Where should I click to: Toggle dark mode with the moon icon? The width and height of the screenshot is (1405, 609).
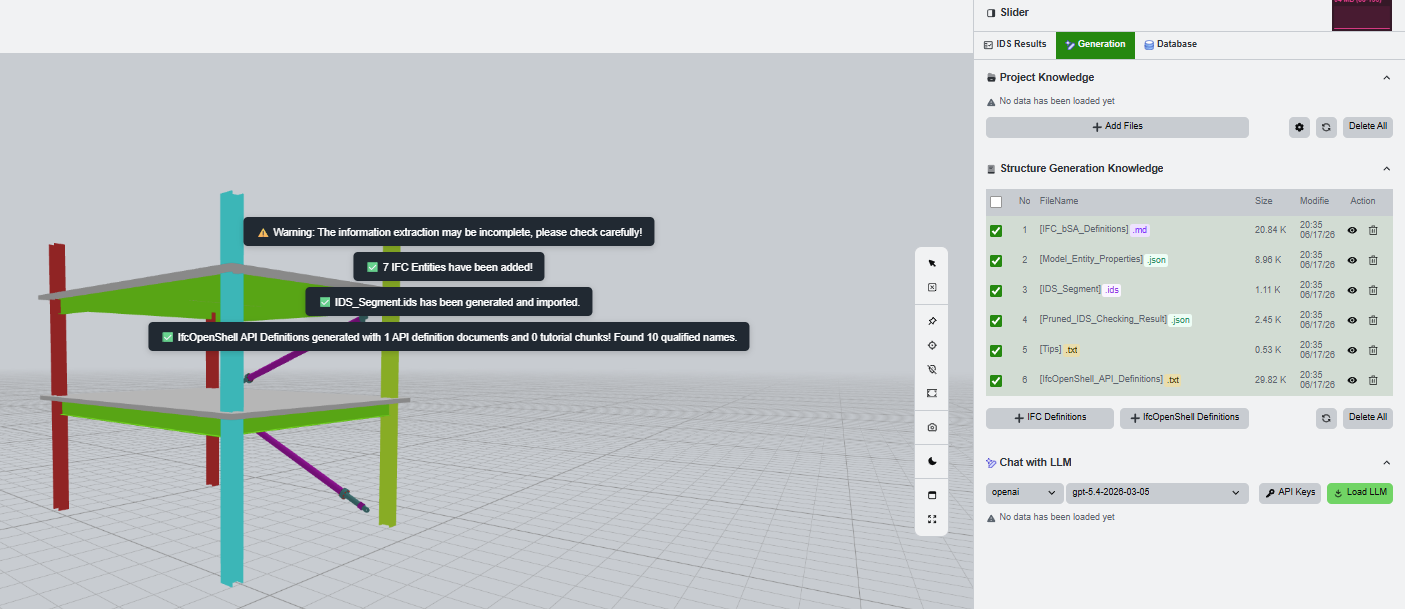tap(932, 461)
